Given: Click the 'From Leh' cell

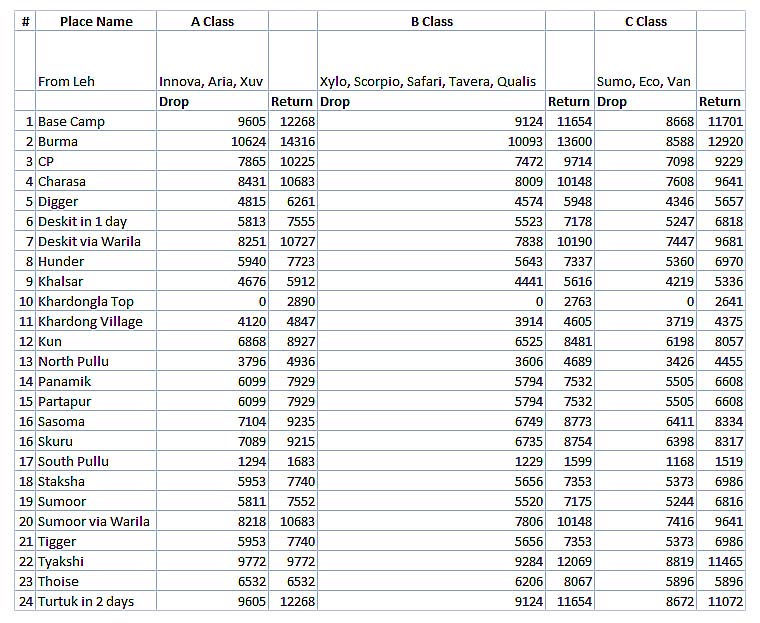Looking at the screenshot, I should click(x=66, y=81).
